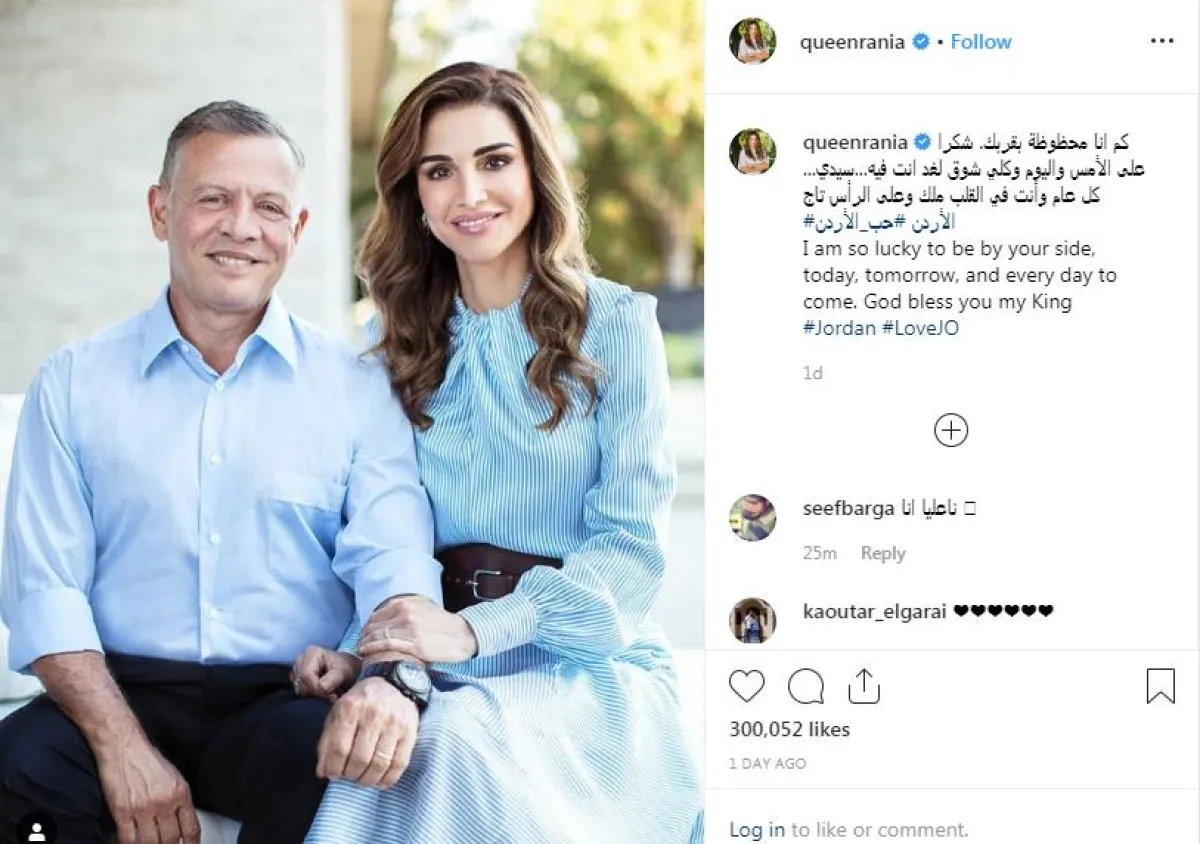Save the post with the bookmark icon

[x=1160, y=686]
